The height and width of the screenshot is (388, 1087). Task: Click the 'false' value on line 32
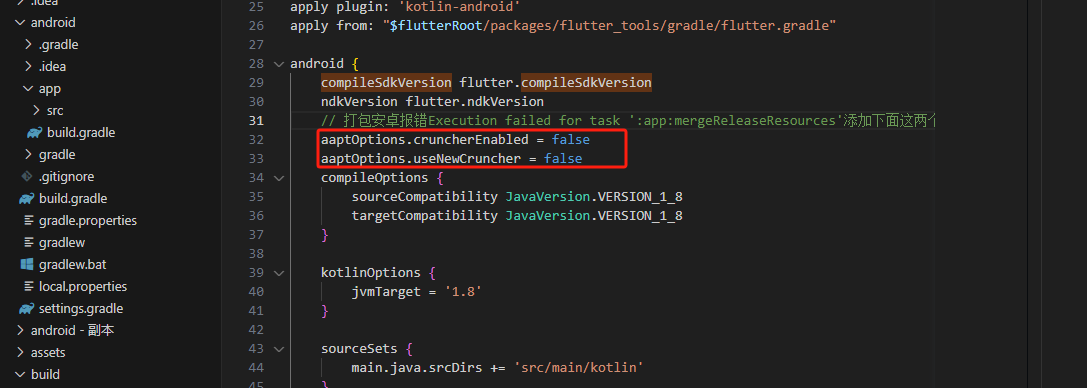tap(571, 140)
